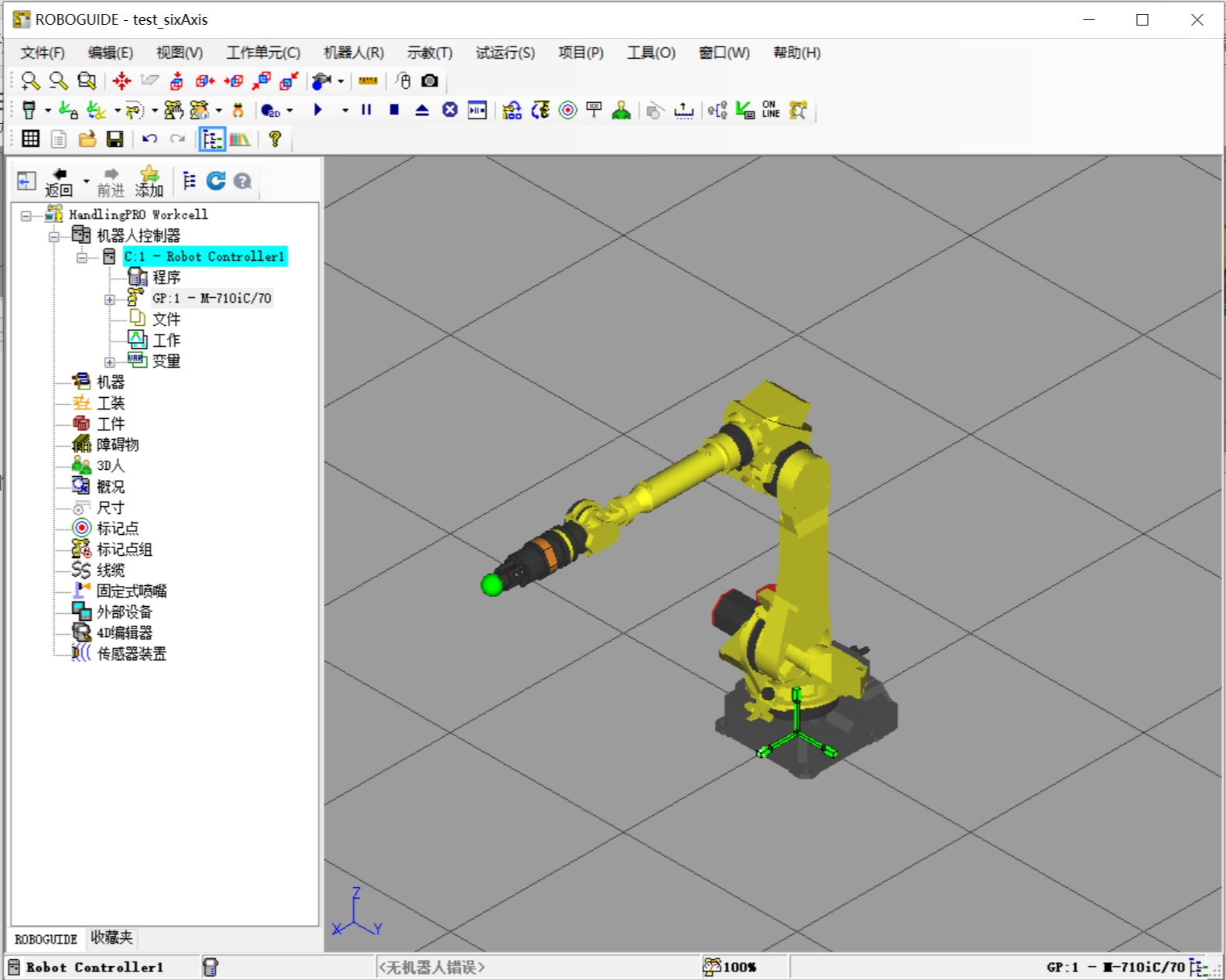
Task: Click the tree view list icon in navigator
Action: (x=189, y=181)
